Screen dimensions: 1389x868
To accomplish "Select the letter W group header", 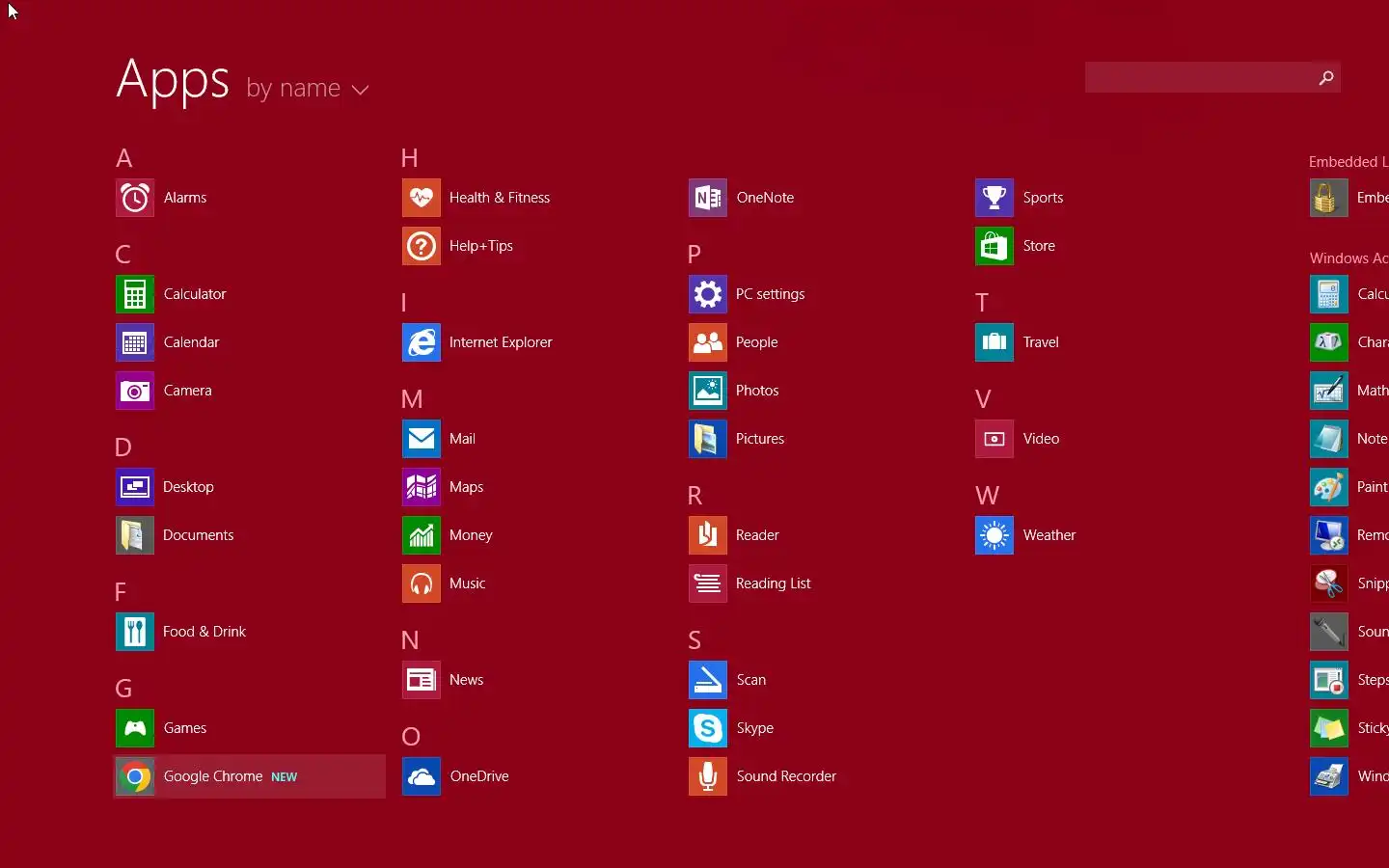I will click(x=987, y=496).
